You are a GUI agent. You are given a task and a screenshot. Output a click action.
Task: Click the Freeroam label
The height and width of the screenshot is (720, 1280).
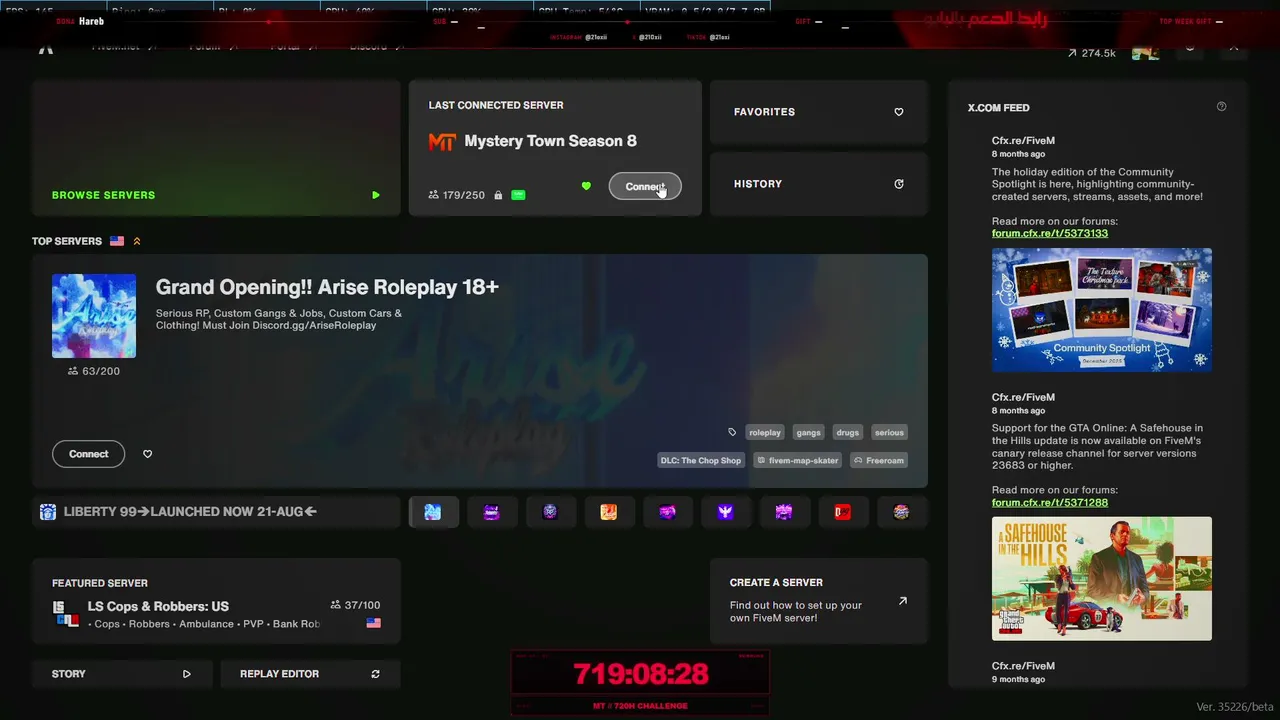(879, 460)
